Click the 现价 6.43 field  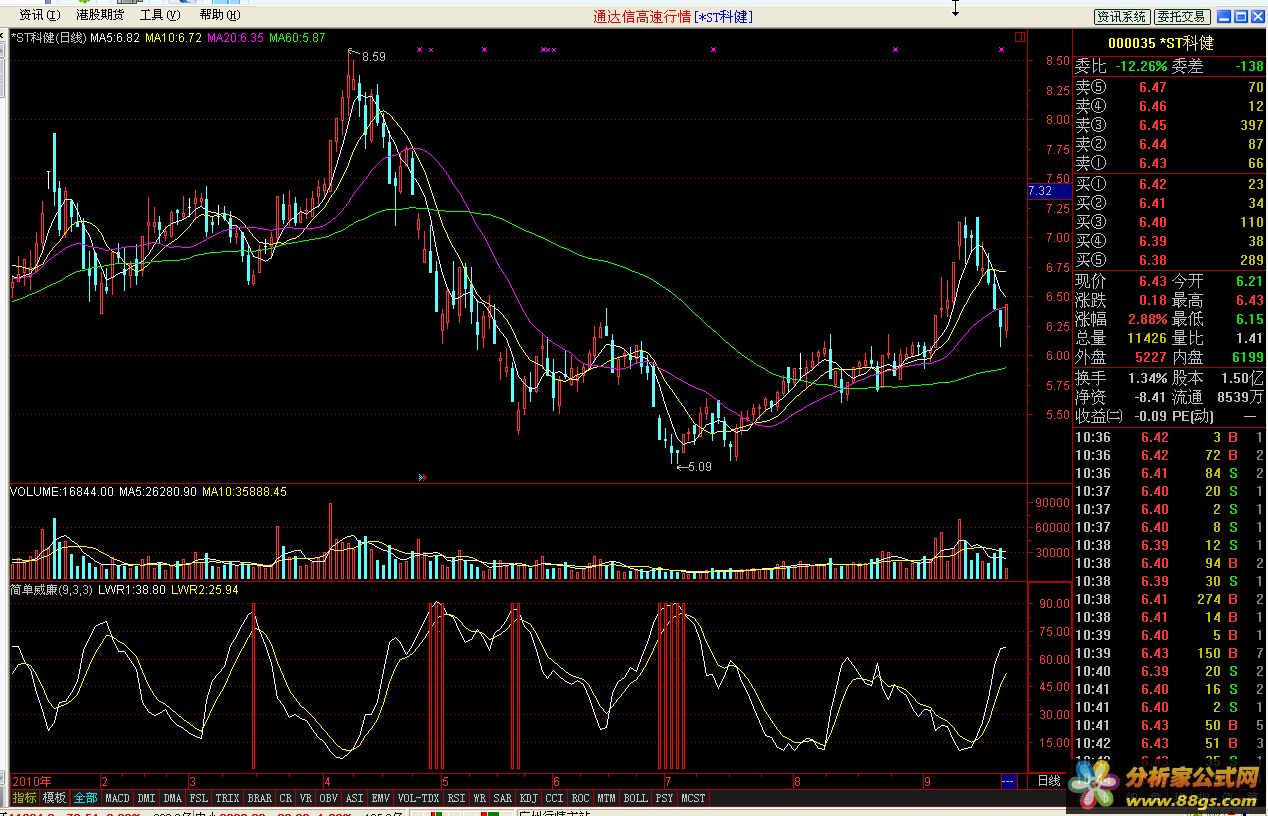point(1121,281)
